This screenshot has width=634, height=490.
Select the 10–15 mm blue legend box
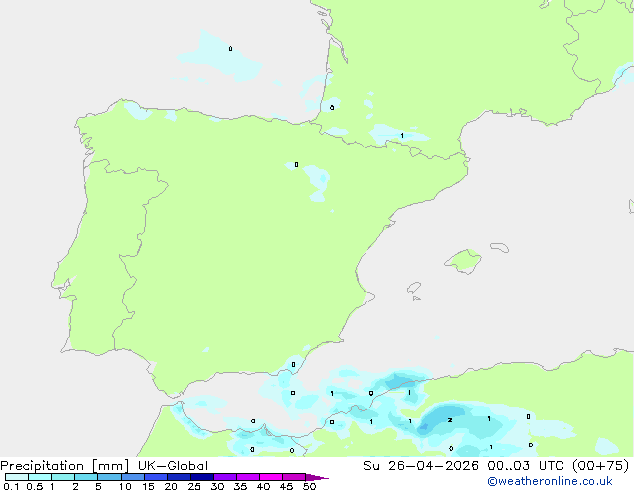point(132,477)
